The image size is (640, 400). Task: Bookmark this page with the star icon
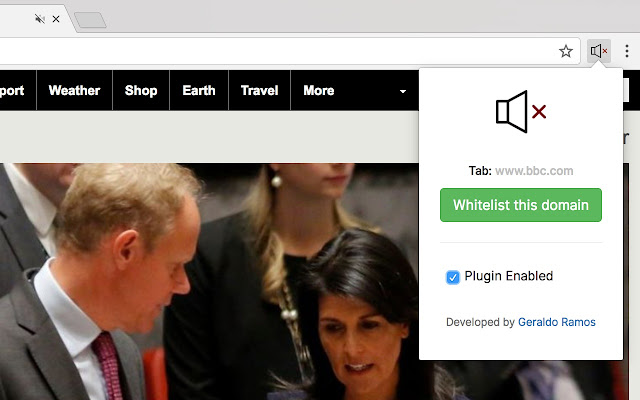(566, 51)
